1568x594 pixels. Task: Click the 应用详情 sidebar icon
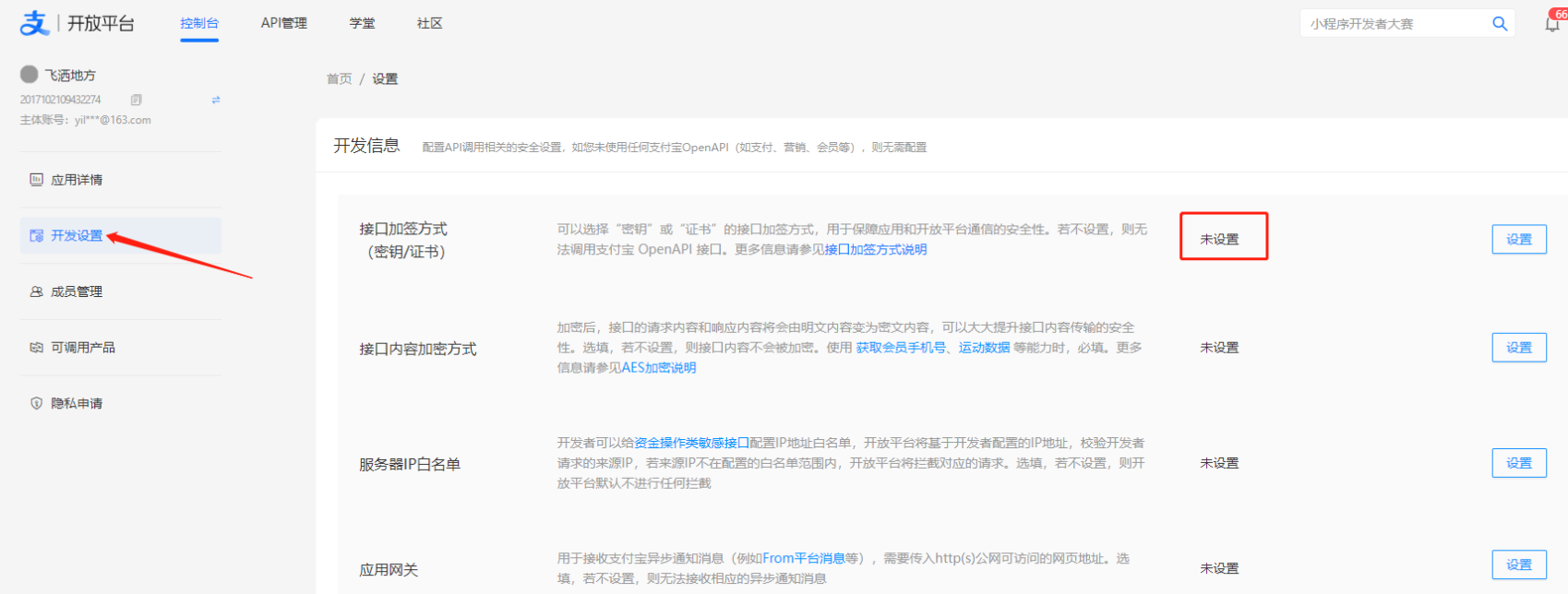click(37, 180)
